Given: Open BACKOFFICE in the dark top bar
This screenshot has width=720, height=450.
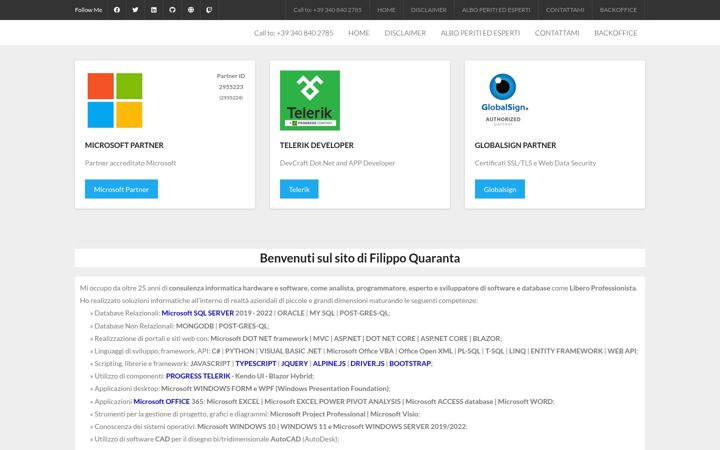Looking at the screenshot, I should click(618, 10).
